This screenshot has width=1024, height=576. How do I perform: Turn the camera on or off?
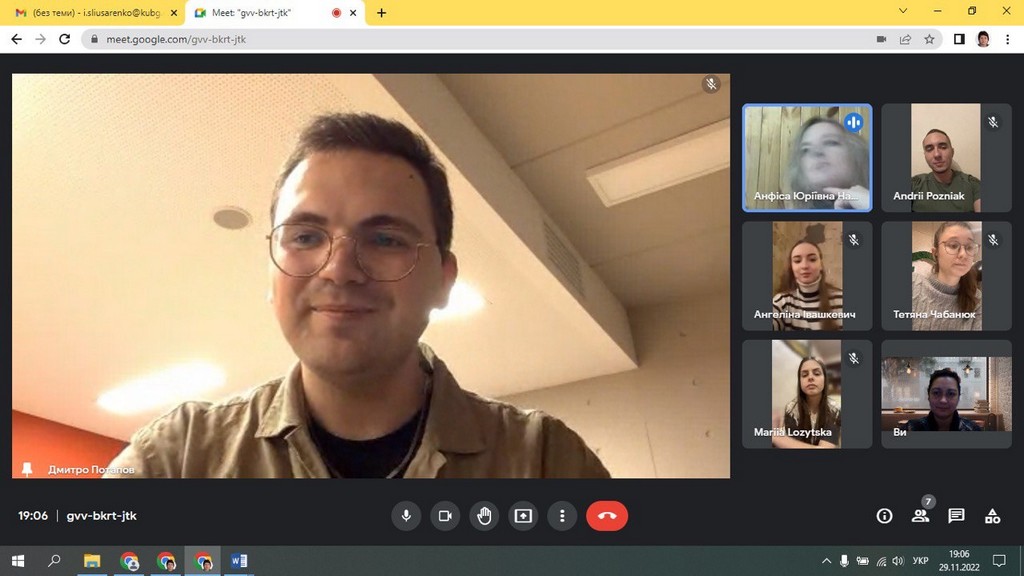[445, 516]
